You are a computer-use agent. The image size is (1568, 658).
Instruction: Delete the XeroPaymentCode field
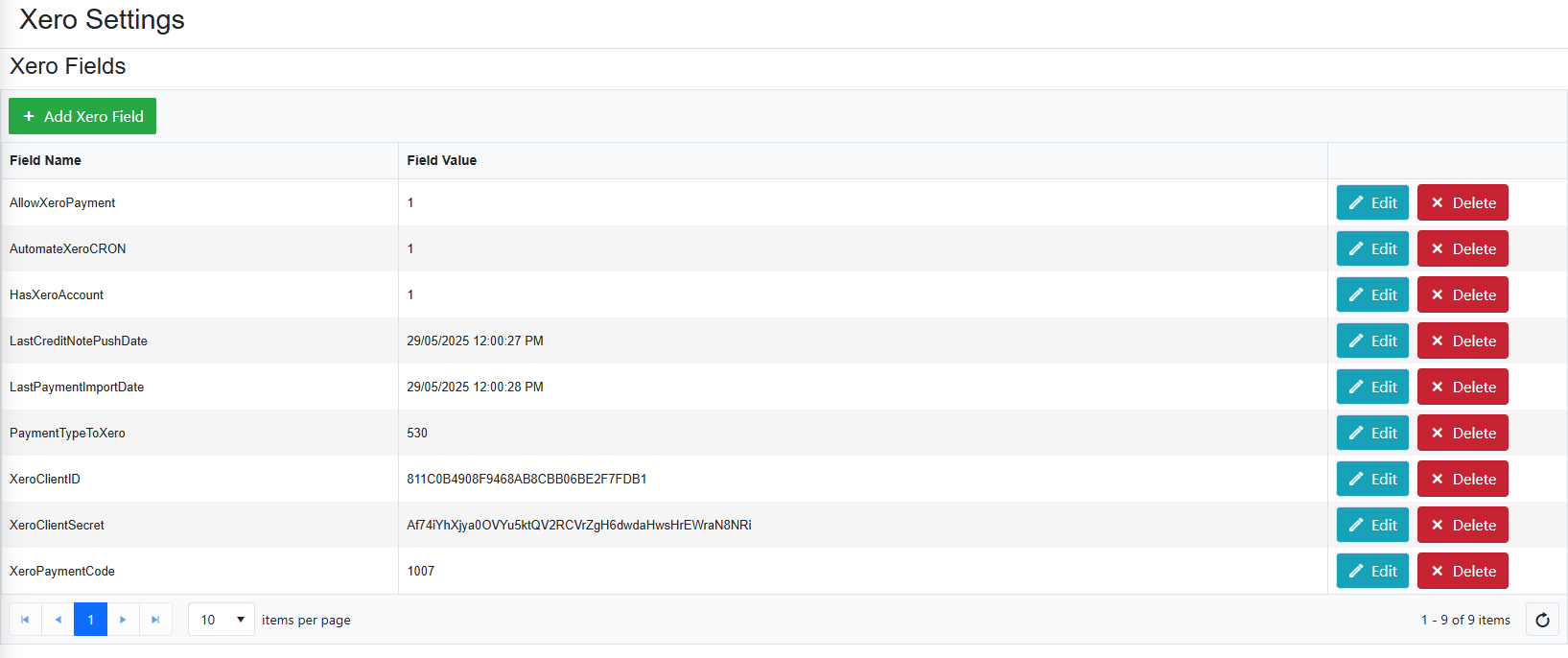coord(1463,571)
